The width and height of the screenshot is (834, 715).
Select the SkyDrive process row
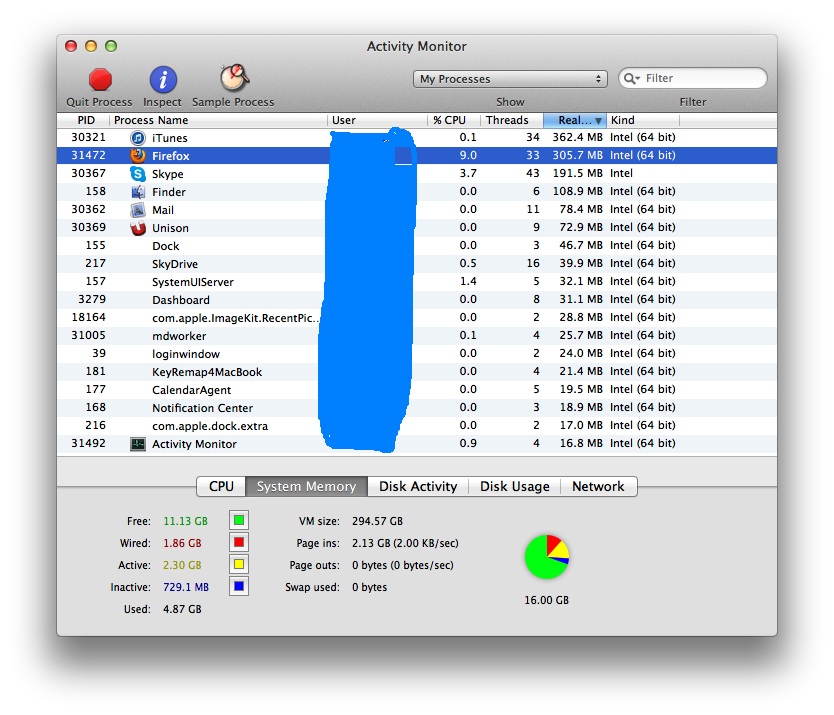pos(416,264)
